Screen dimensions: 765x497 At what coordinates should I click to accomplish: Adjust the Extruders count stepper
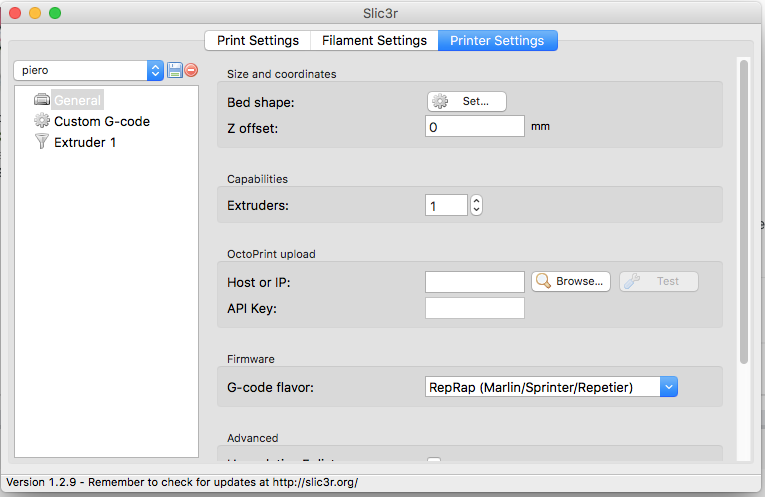coord(476,205)
